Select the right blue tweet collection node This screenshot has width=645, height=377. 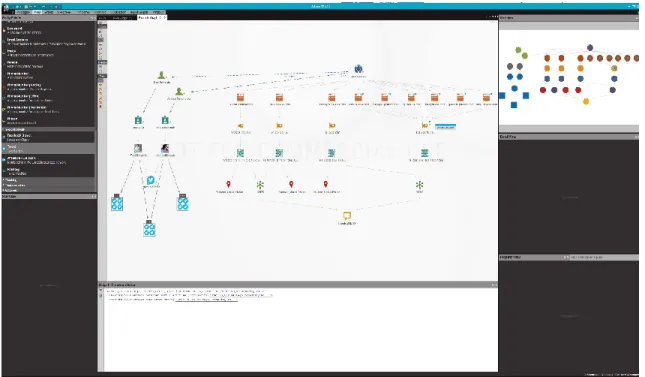pyautogui.click(x=183, y=203)
